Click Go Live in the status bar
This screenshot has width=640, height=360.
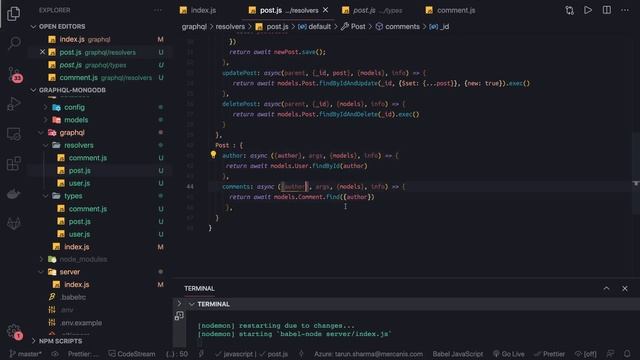(509, 354)
